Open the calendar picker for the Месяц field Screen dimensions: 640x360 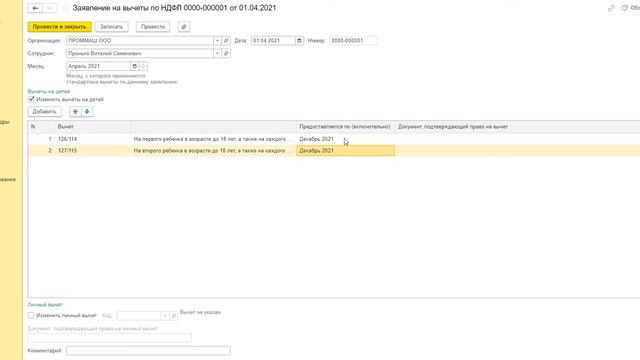pyautogui.click(x=134, y=66)
